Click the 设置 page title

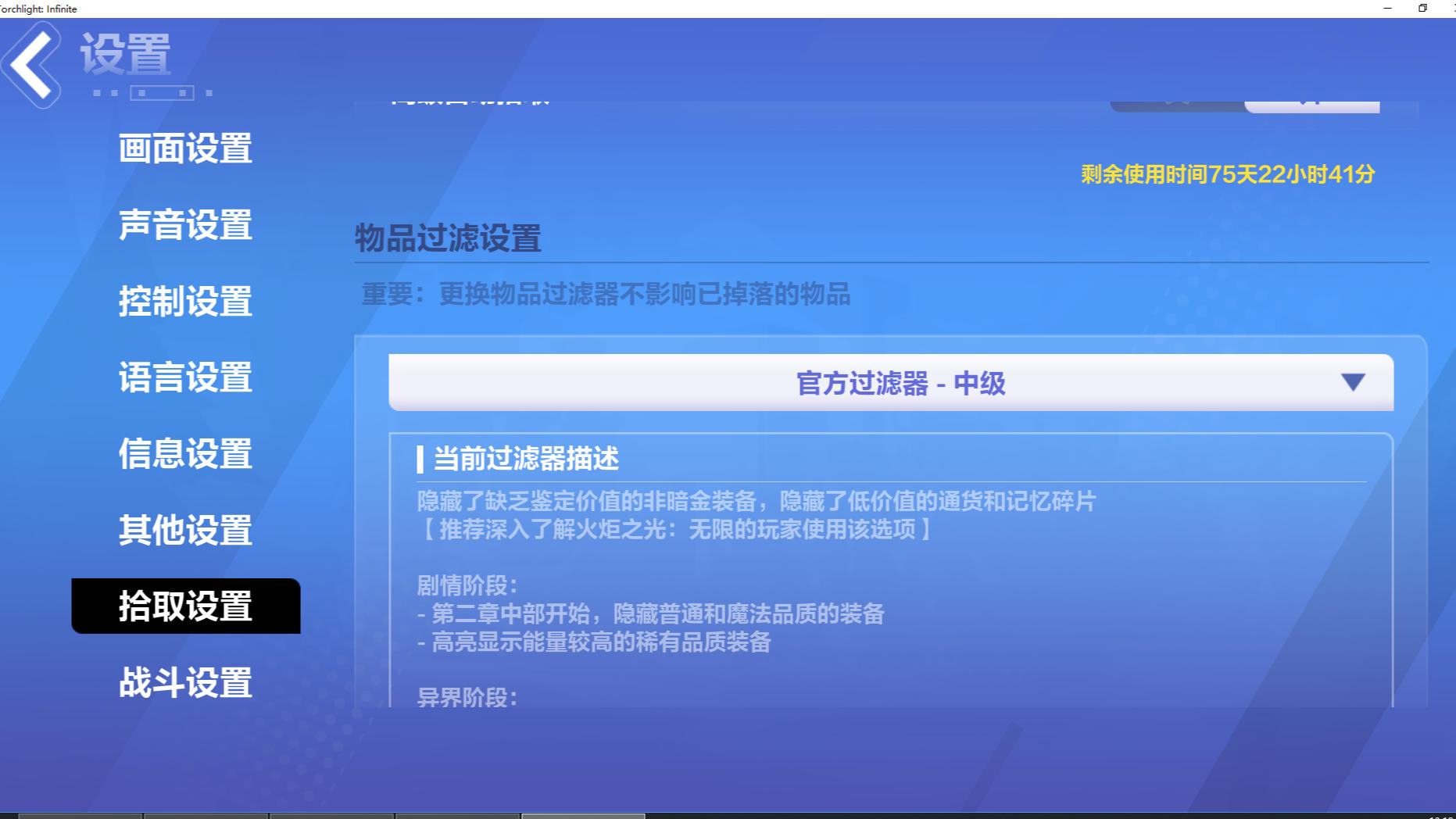click(x=126, y=54)
